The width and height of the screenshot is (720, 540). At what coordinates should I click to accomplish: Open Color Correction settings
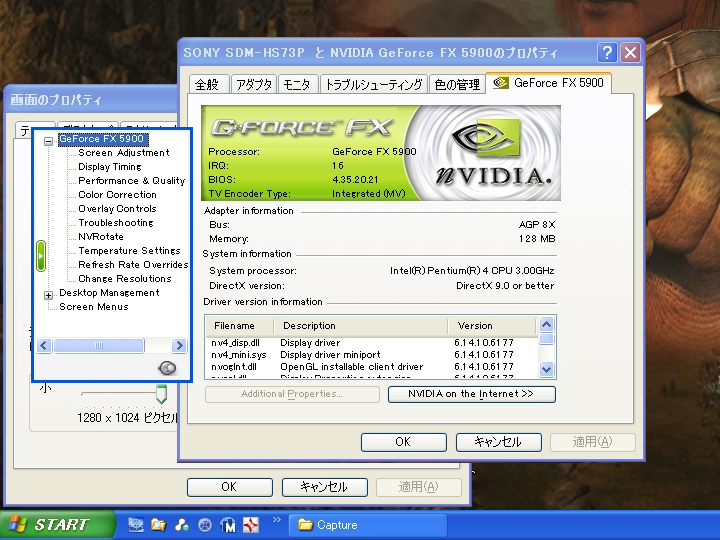pyautogui.click(x=117, y=195)
